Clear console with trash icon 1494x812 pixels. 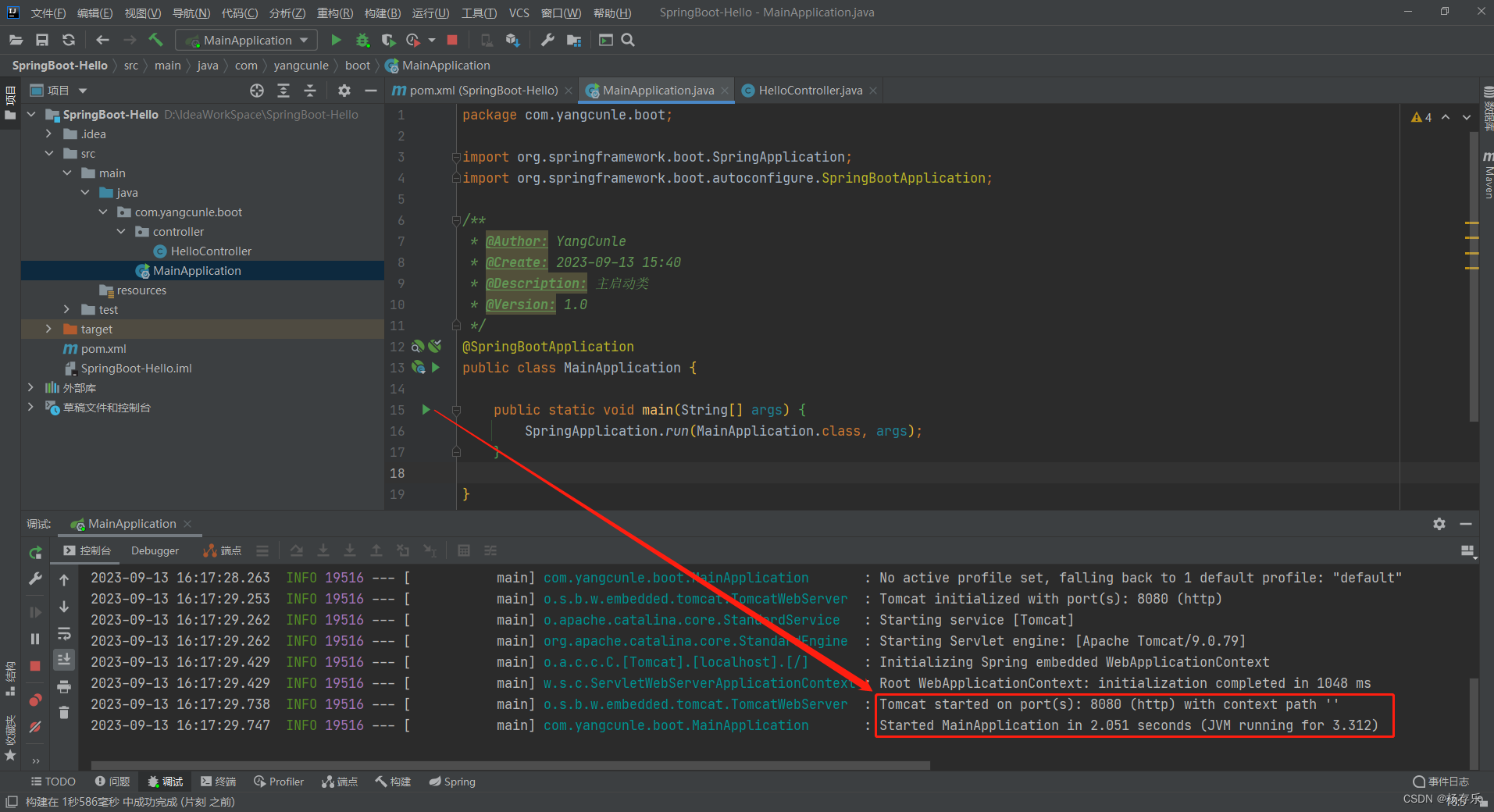click(64, 712)
